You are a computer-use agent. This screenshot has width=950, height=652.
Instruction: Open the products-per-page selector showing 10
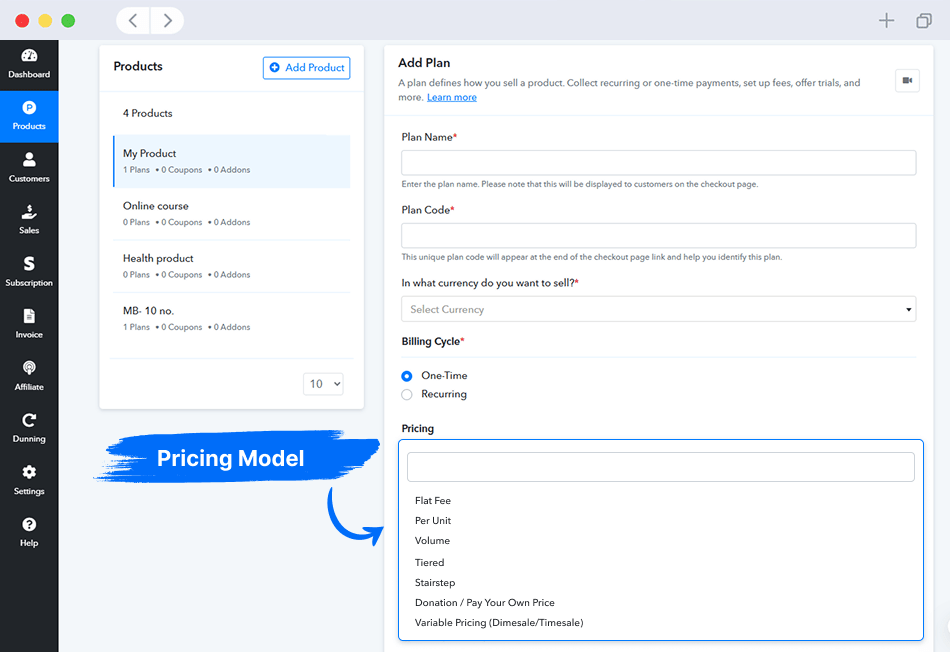coord(323,383)
